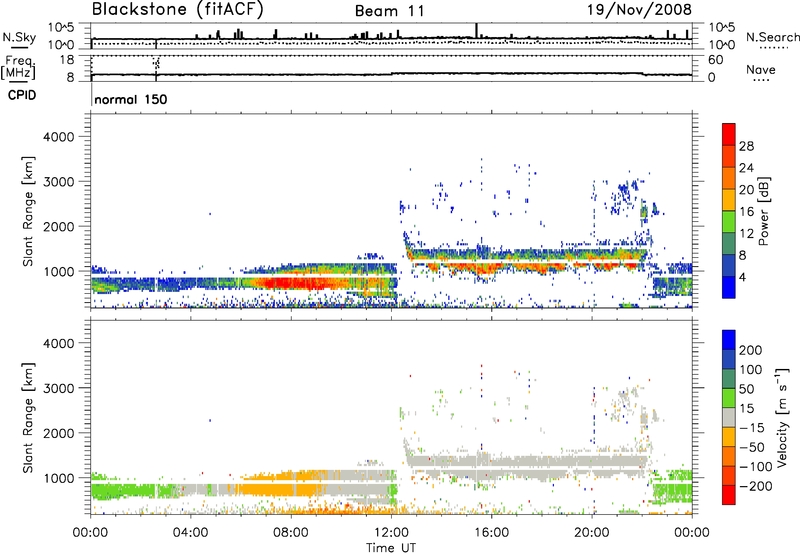Click the '08:00' time axis tick label
The image size is (800, 554).
point(291,533)
